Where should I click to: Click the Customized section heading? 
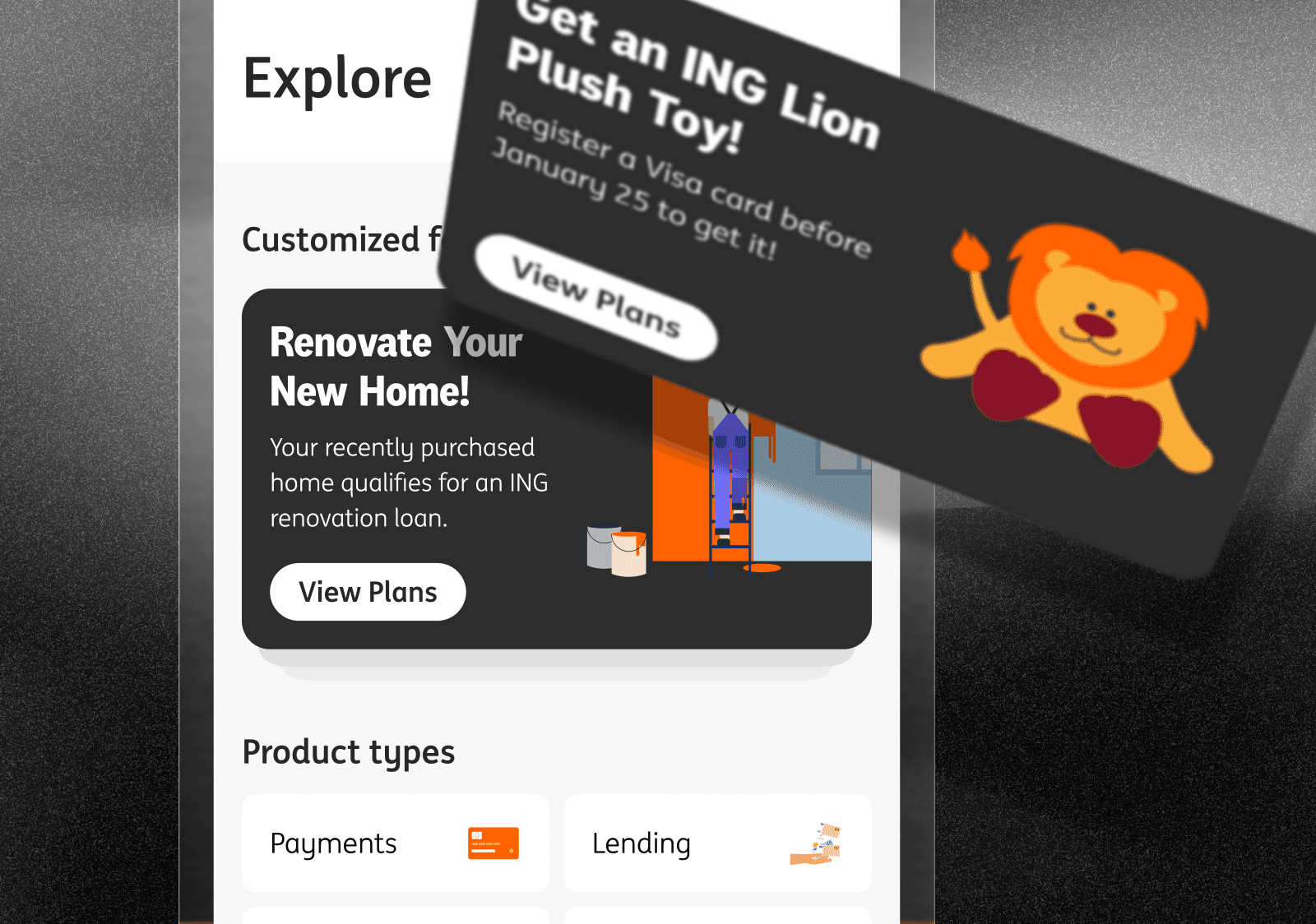342,240
